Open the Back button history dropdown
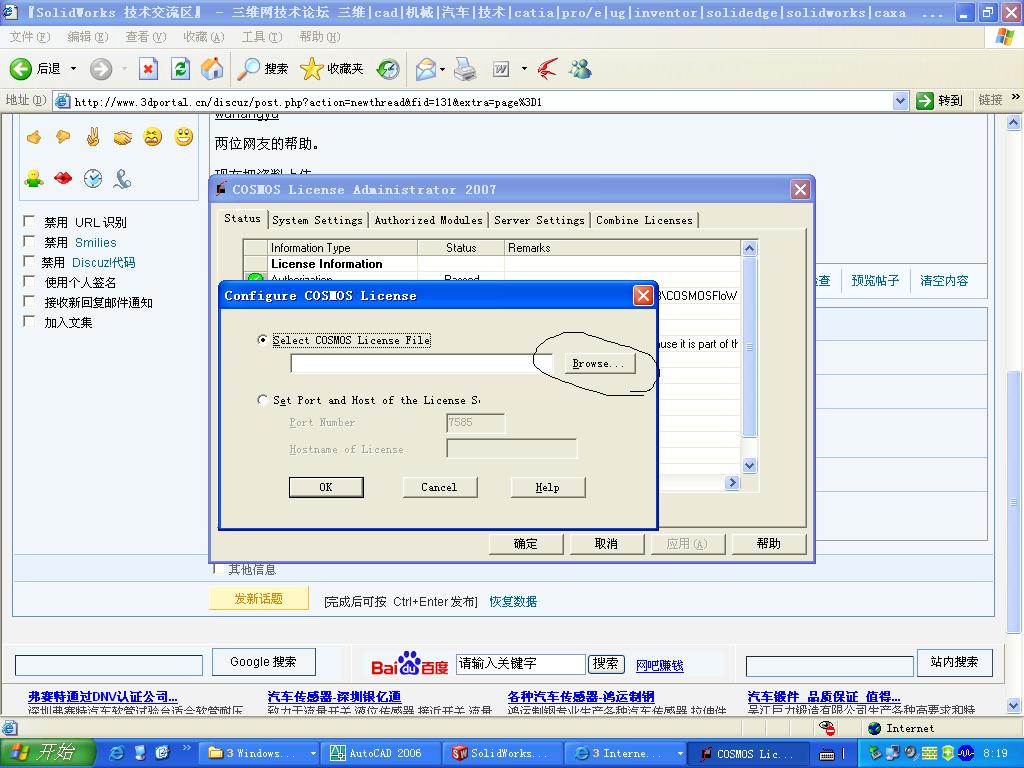 point(73,69)
